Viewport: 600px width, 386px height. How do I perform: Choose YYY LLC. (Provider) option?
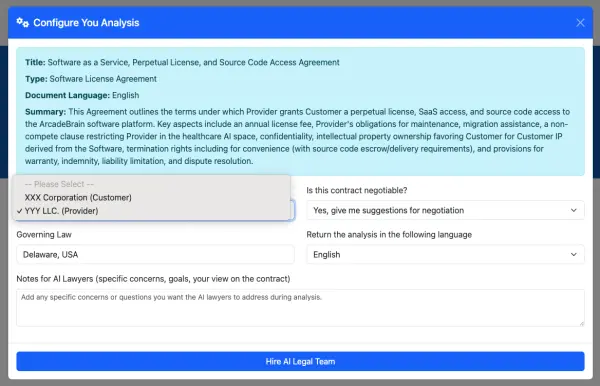pyautogui.click(x=152, y=211)
